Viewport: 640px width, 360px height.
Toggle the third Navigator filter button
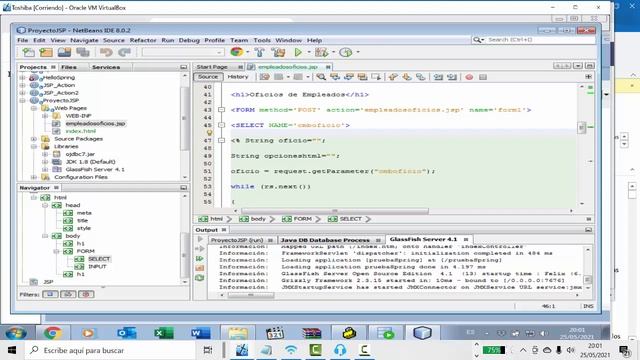(86, 294)
